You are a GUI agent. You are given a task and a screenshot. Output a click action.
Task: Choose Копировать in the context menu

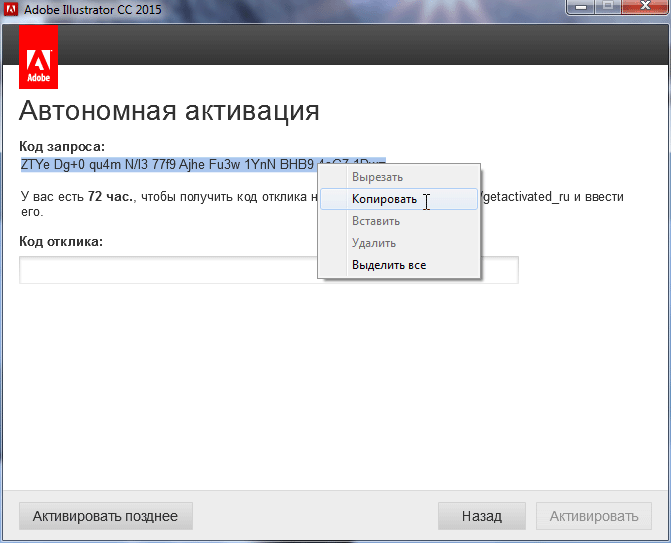click(399, 199)
